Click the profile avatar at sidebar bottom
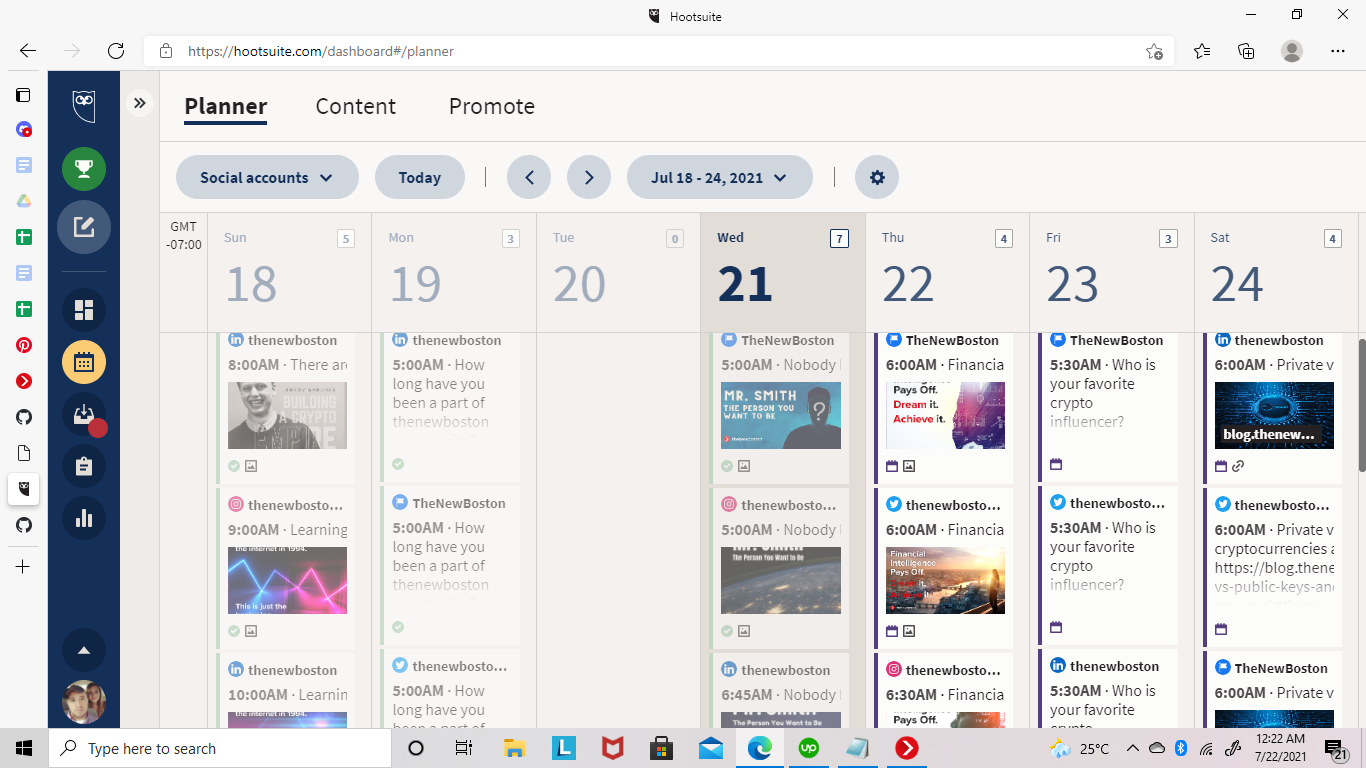 (84, 701)
